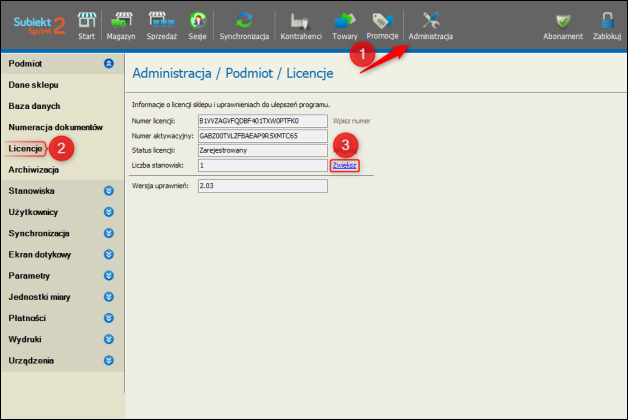Open Dane sklepu in sidebar
The image size is (628, 420).
(34, 85)
